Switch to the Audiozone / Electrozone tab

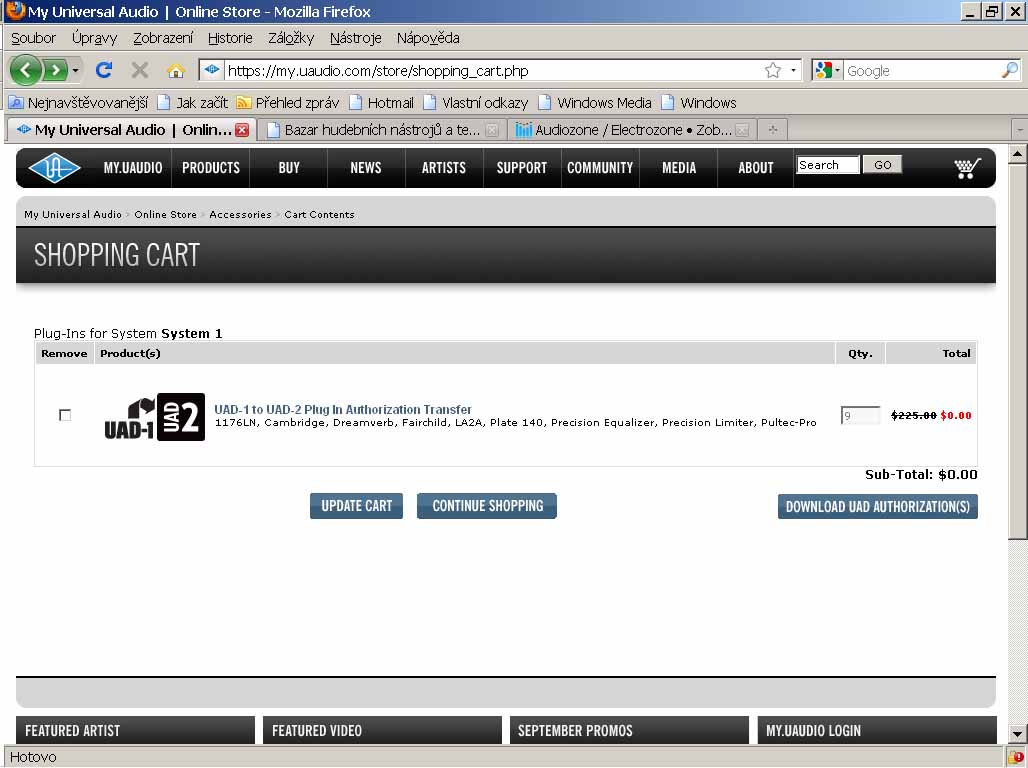(x=623, y=130)
